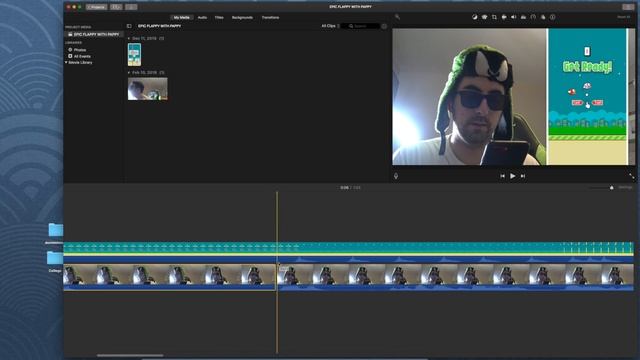The width and height of the screenshot is (640, 360).
Task: Click the horizontal timeline scrollbar
Action: point(130,356)
